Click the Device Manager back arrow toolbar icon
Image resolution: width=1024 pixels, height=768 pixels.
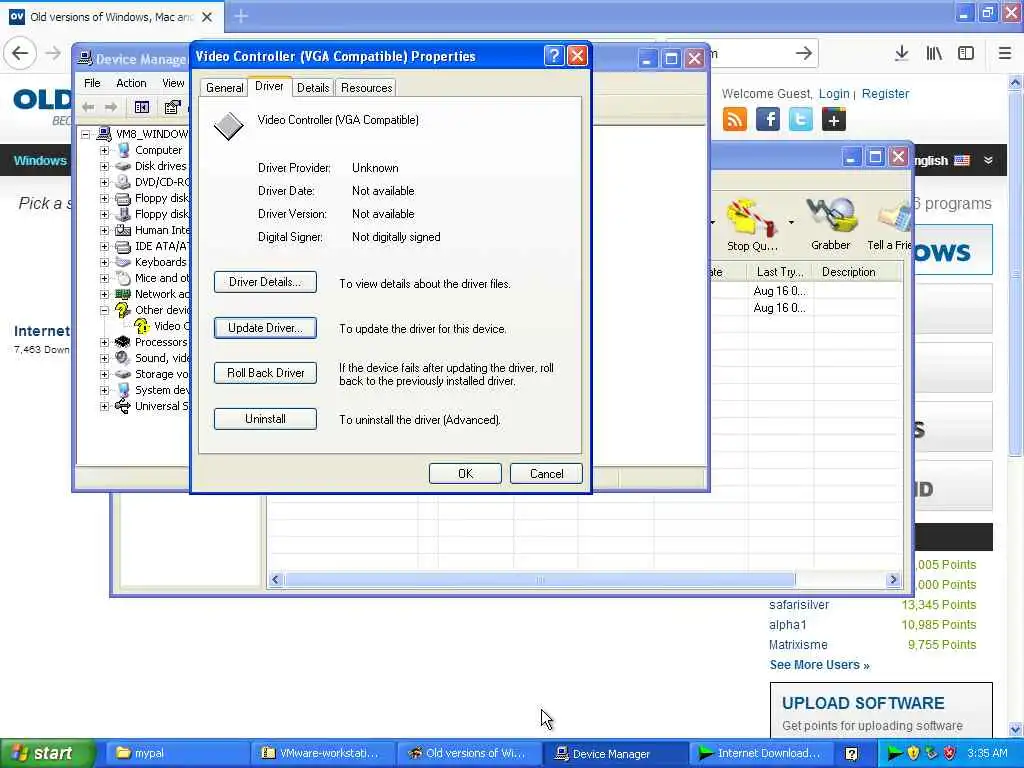[88, 107]
